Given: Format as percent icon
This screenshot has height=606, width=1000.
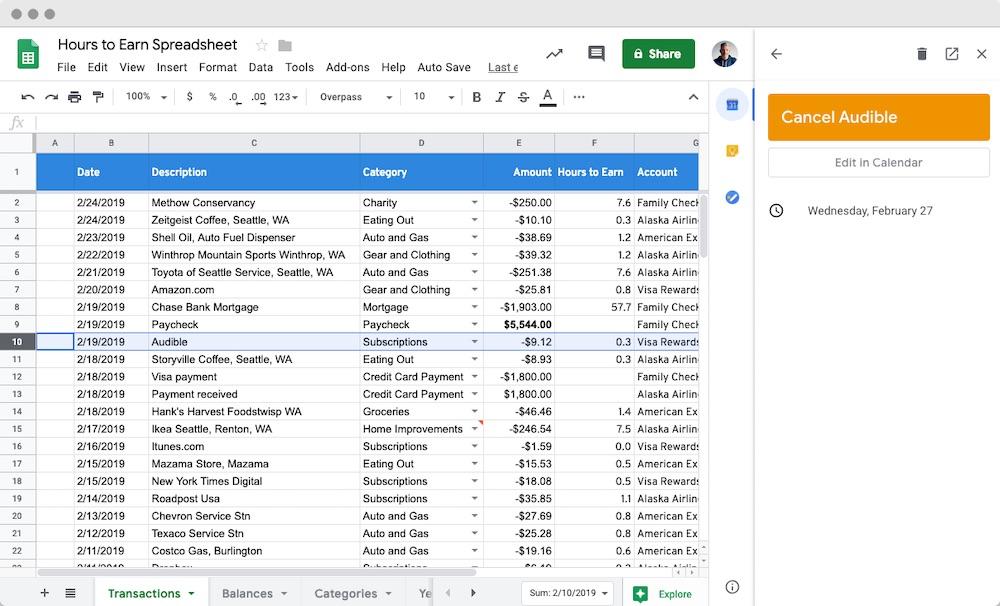Looking at the screenshot, I should (212, 97).
